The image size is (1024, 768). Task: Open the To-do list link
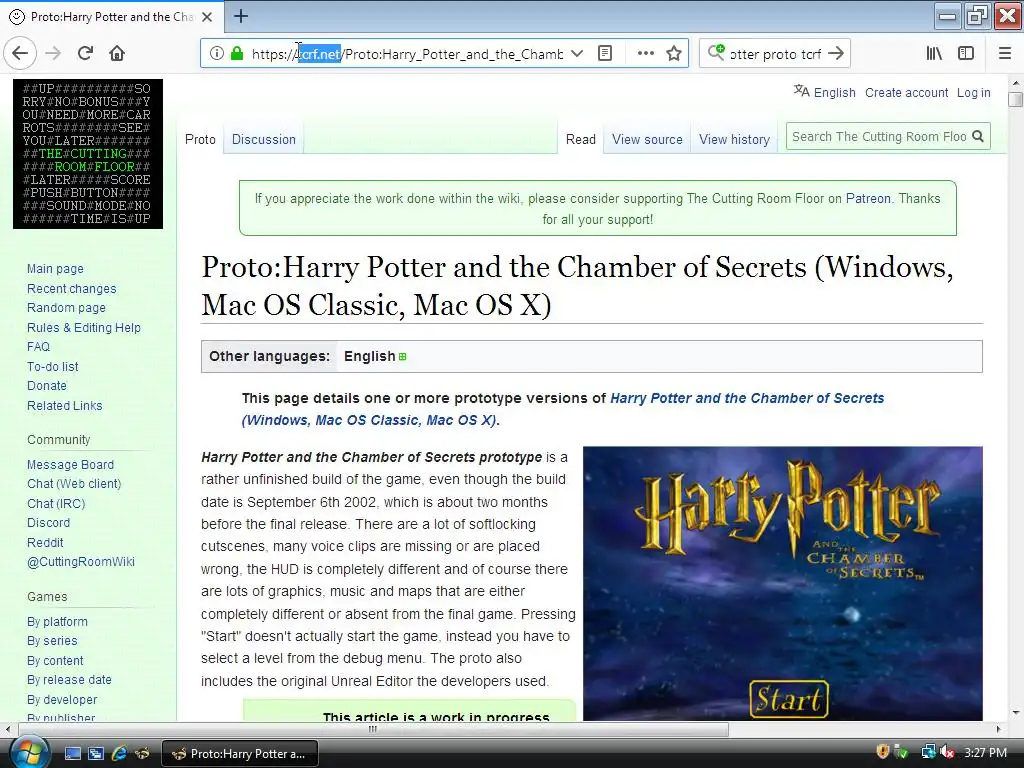pyautogui.click(x=53, y=366)
